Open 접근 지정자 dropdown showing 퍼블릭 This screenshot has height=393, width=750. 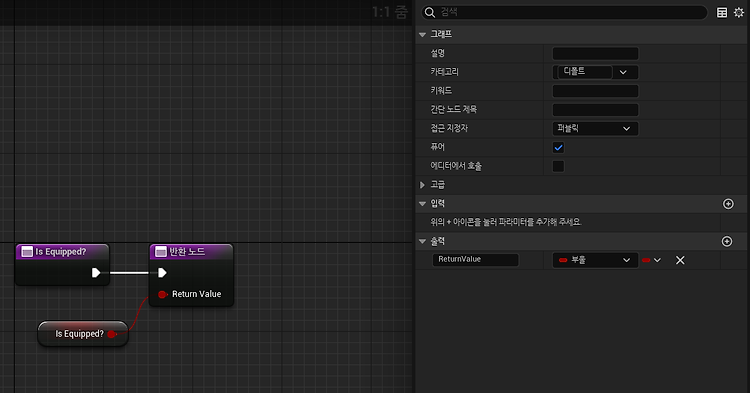(596, 128)
